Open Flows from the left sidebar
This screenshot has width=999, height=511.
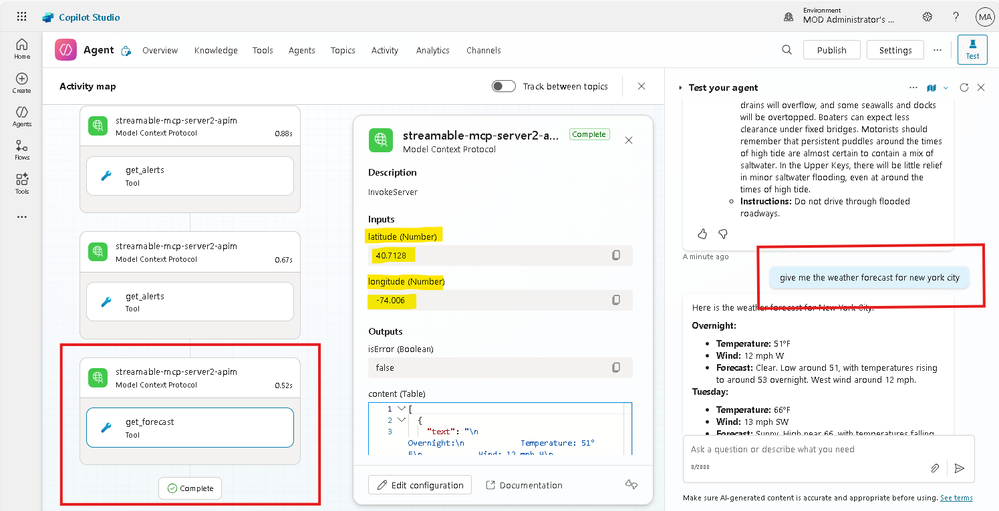[22, 150]
